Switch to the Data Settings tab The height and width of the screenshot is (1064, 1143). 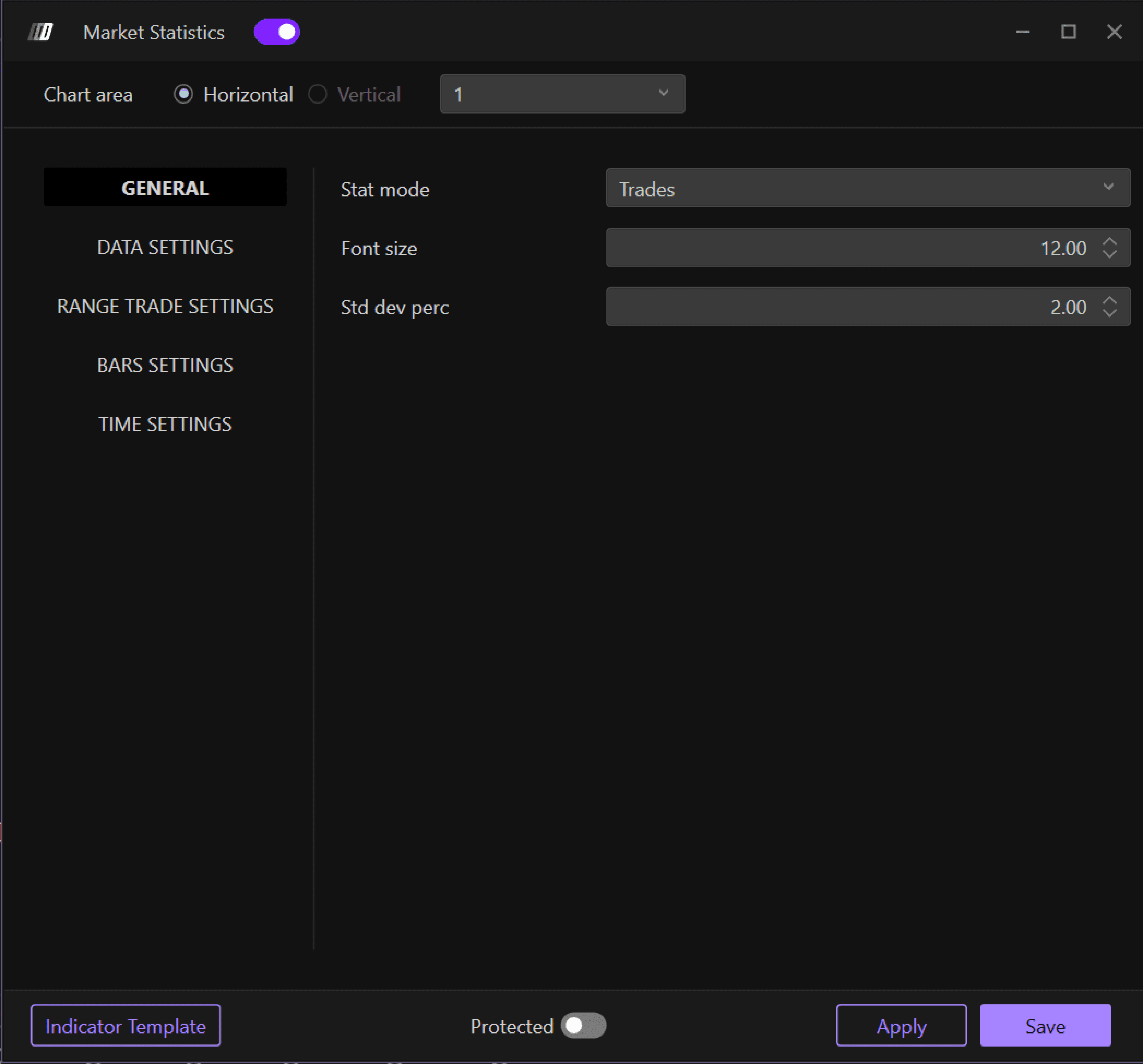pos(165,248)
